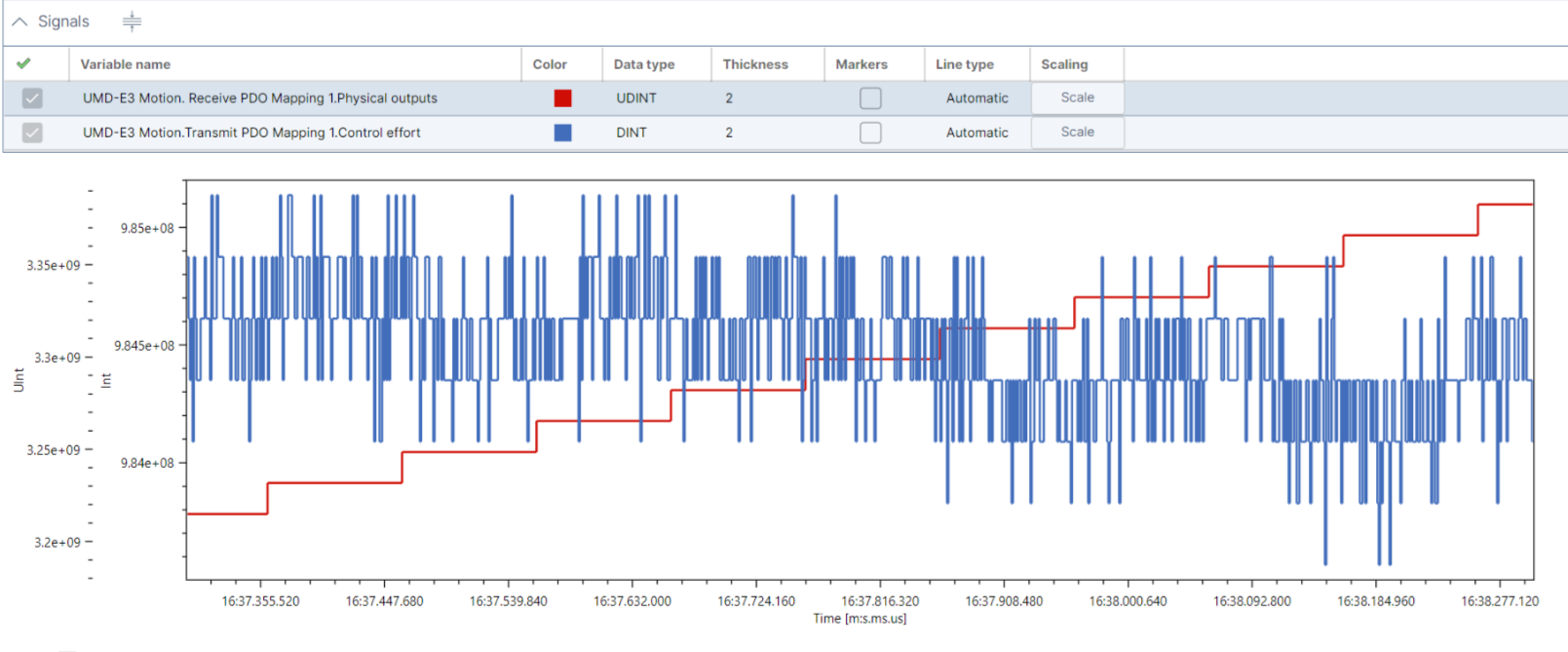Click the Thickness column header
The image size is (1568, 652).
coord(755,64)
